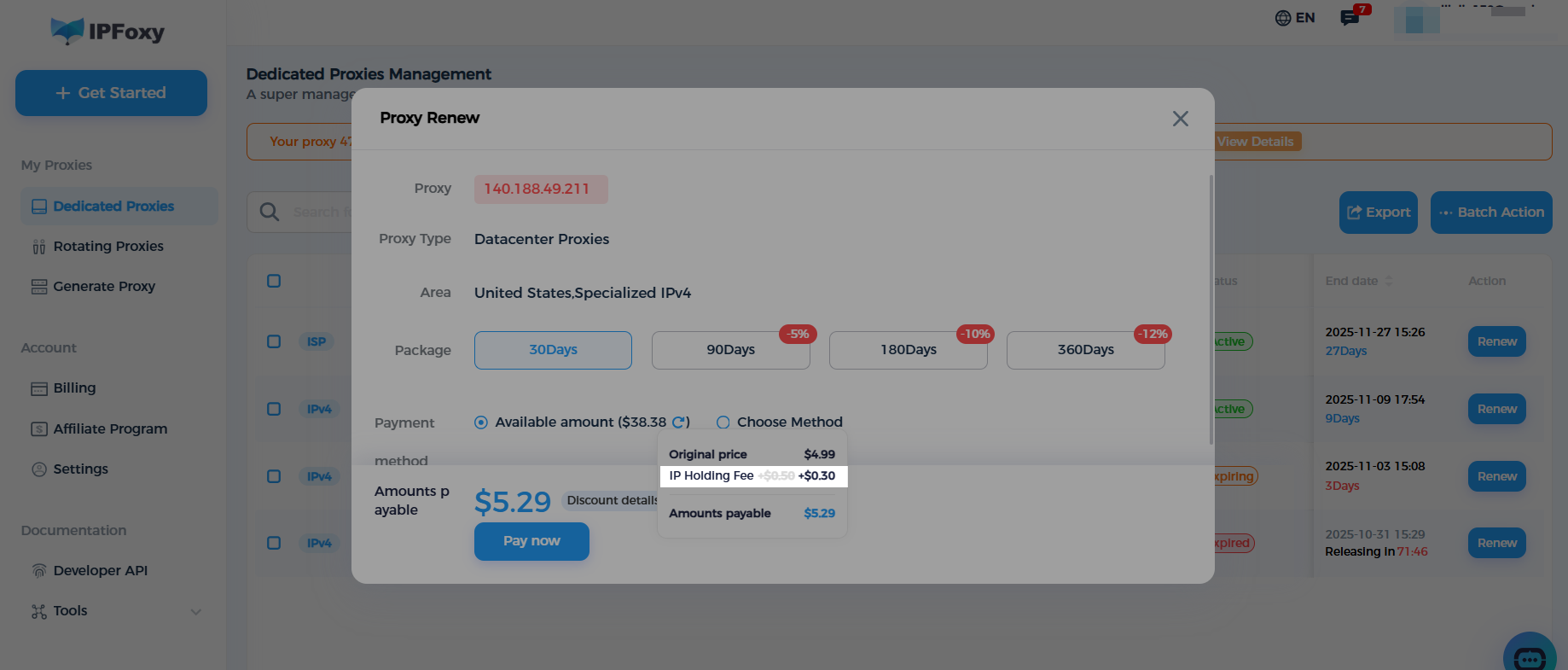Tick the ISP proxy row checkbox
The height and width of the screenshot is (670, 1568).
click(x=274, y=341)
